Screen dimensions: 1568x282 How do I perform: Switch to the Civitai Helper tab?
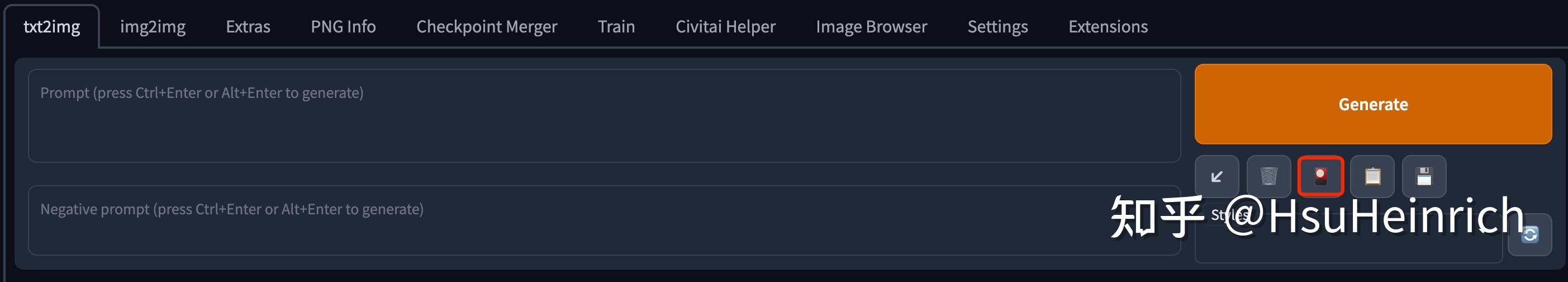(725, 27)
